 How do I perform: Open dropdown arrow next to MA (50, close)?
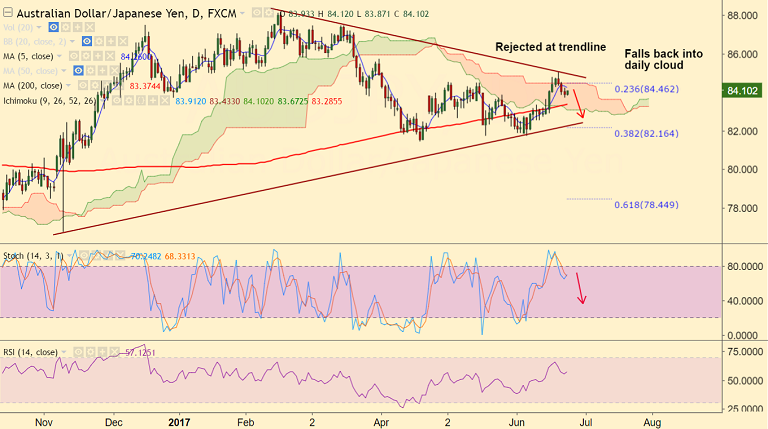64,71
